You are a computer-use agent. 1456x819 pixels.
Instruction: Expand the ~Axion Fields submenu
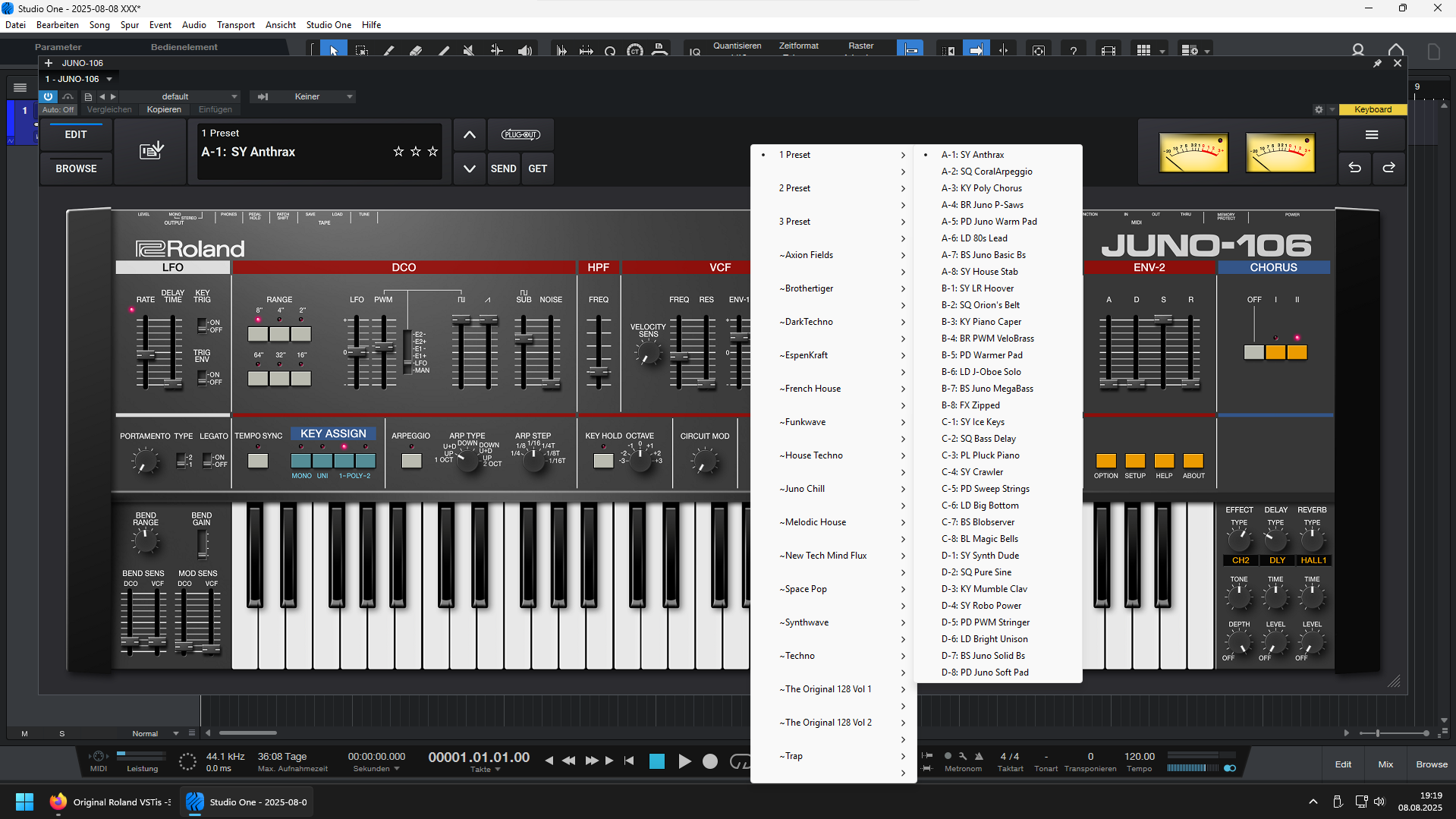pos(834,255)
